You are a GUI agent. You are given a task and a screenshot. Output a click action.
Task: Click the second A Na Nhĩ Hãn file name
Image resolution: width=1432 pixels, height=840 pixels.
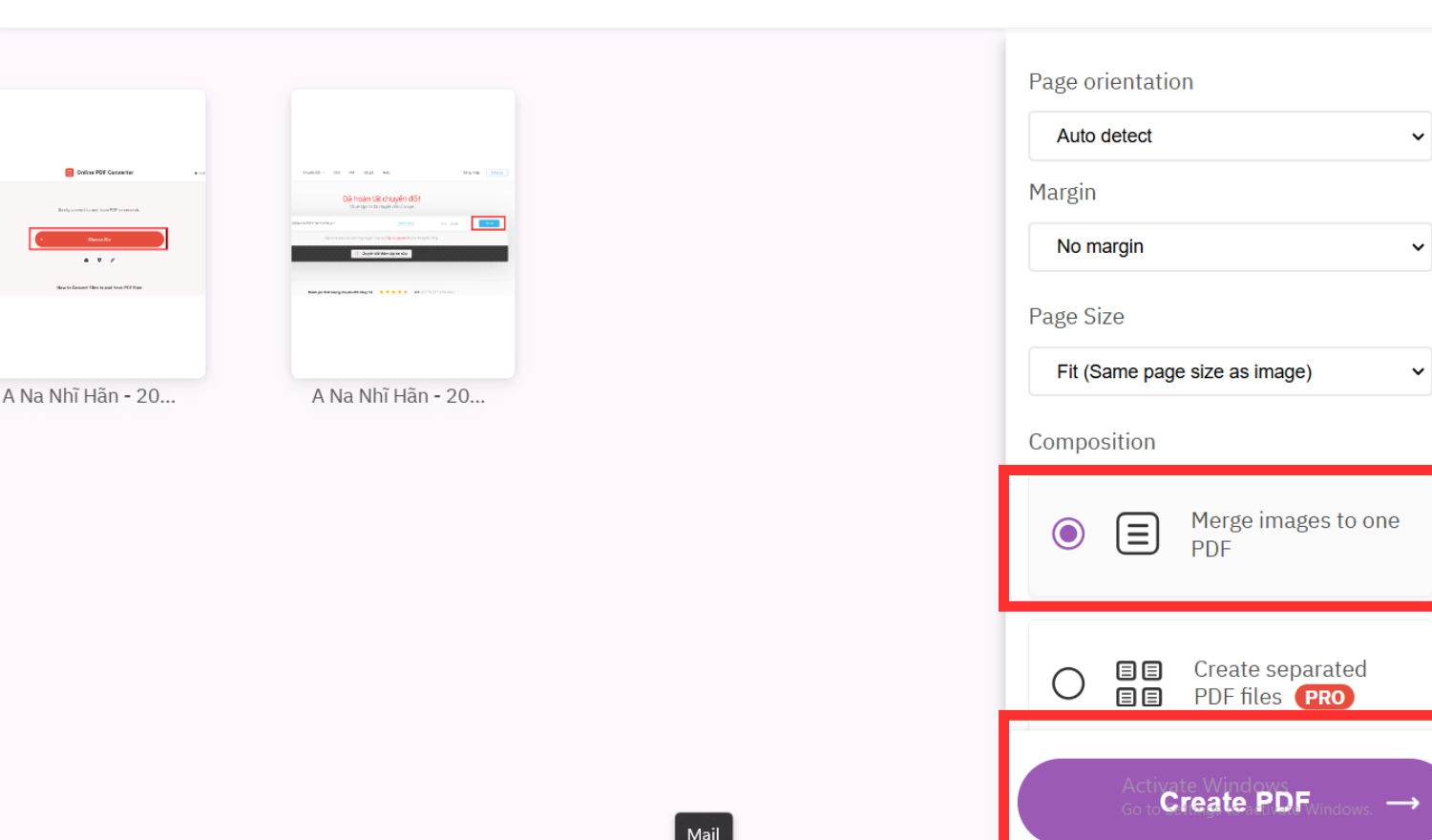(398, 396)
